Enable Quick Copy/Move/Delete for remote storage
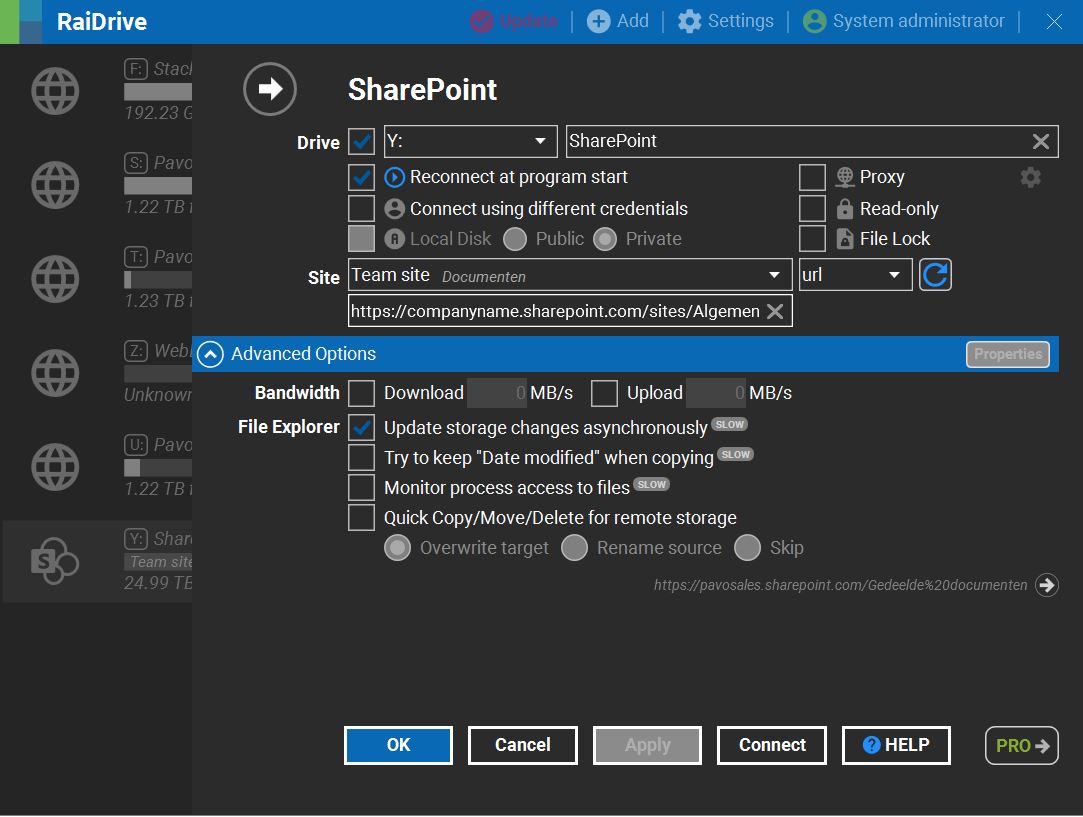This screenshot has height=817, width=1083. pyautogui.click(x=361, y=517)
